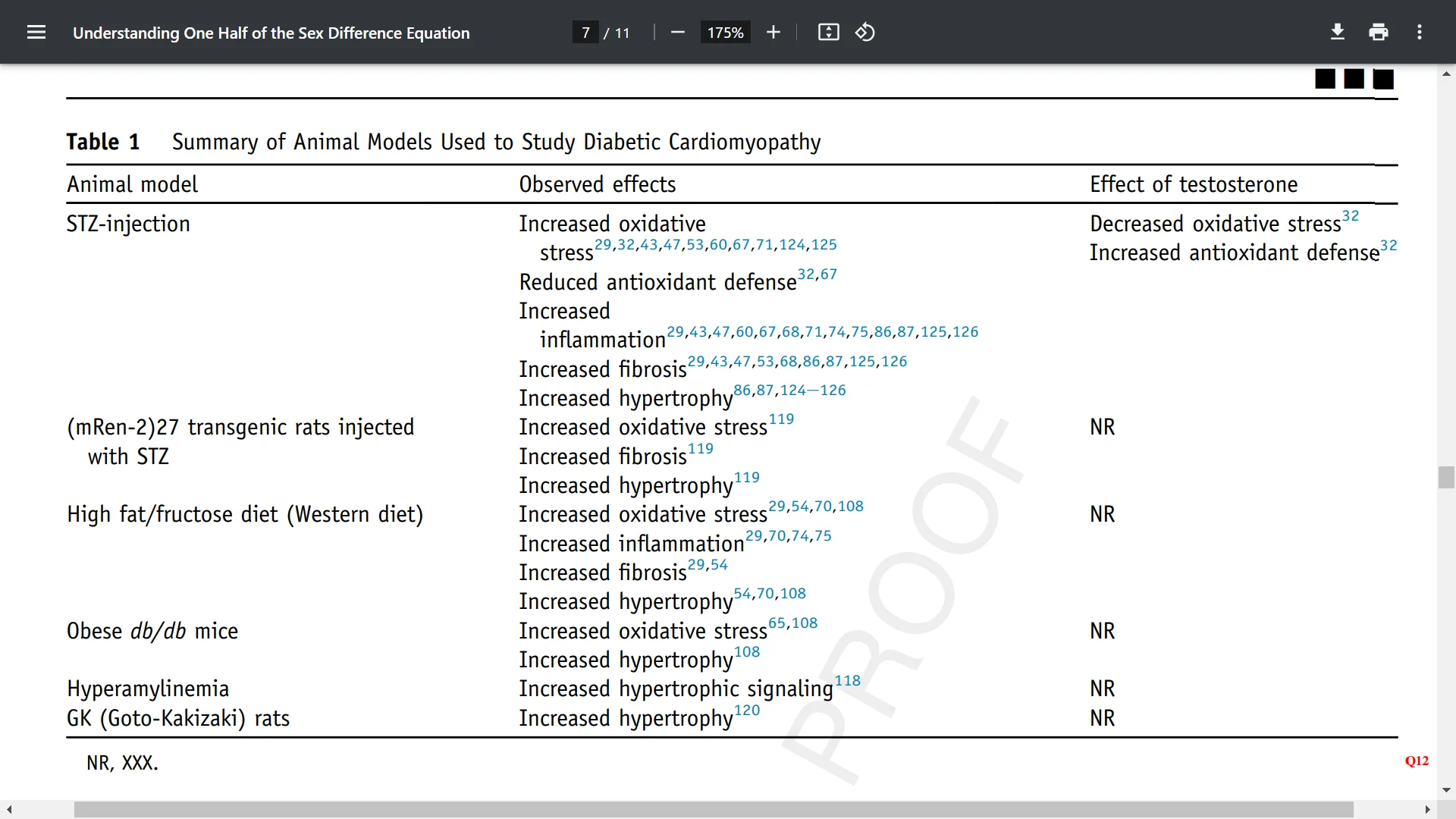Click the zoom in plus button
This screenshot has height=819, width=1456.
coord(773,33)
